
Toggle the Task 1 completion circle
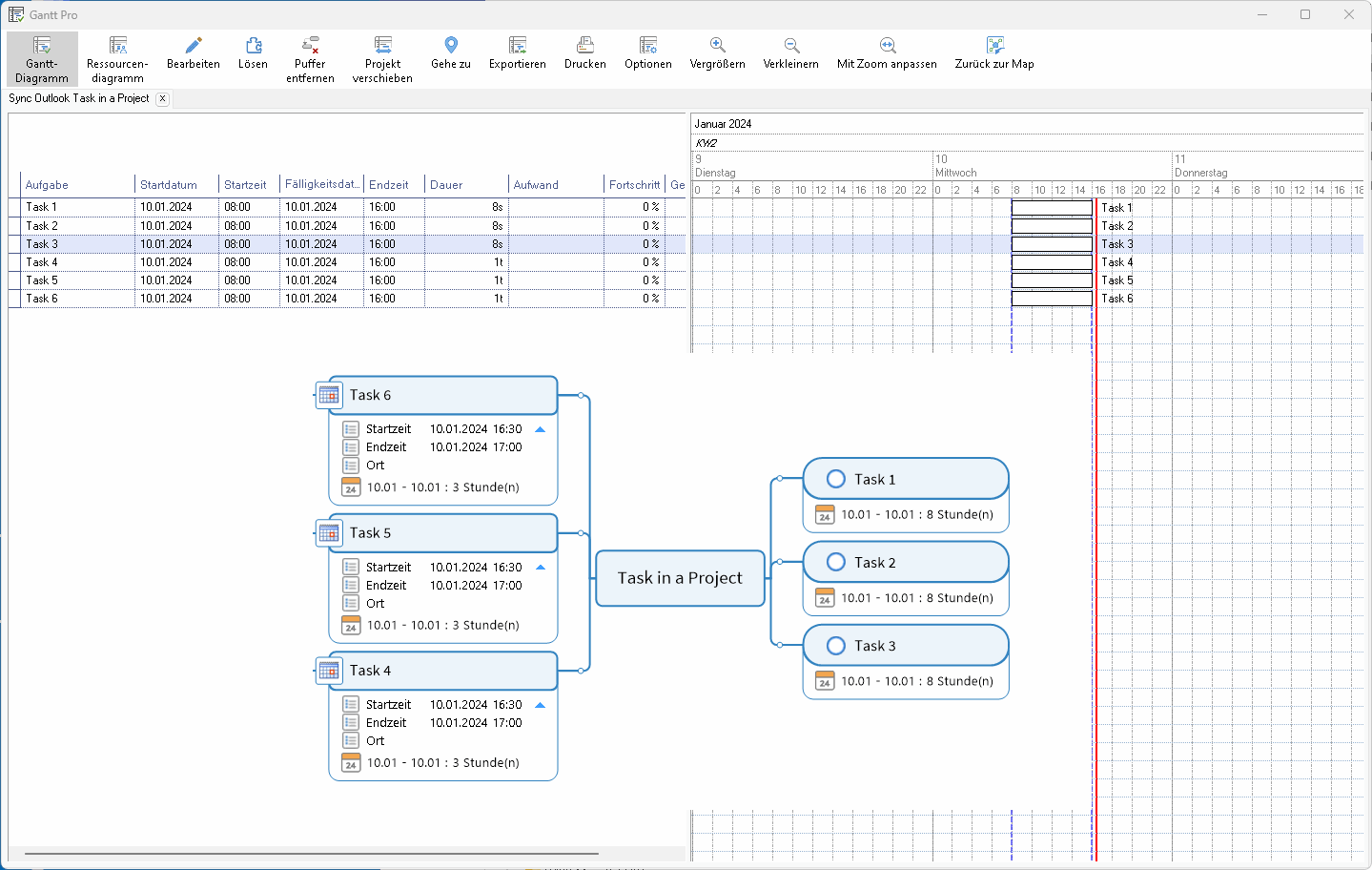coord(836,479)
